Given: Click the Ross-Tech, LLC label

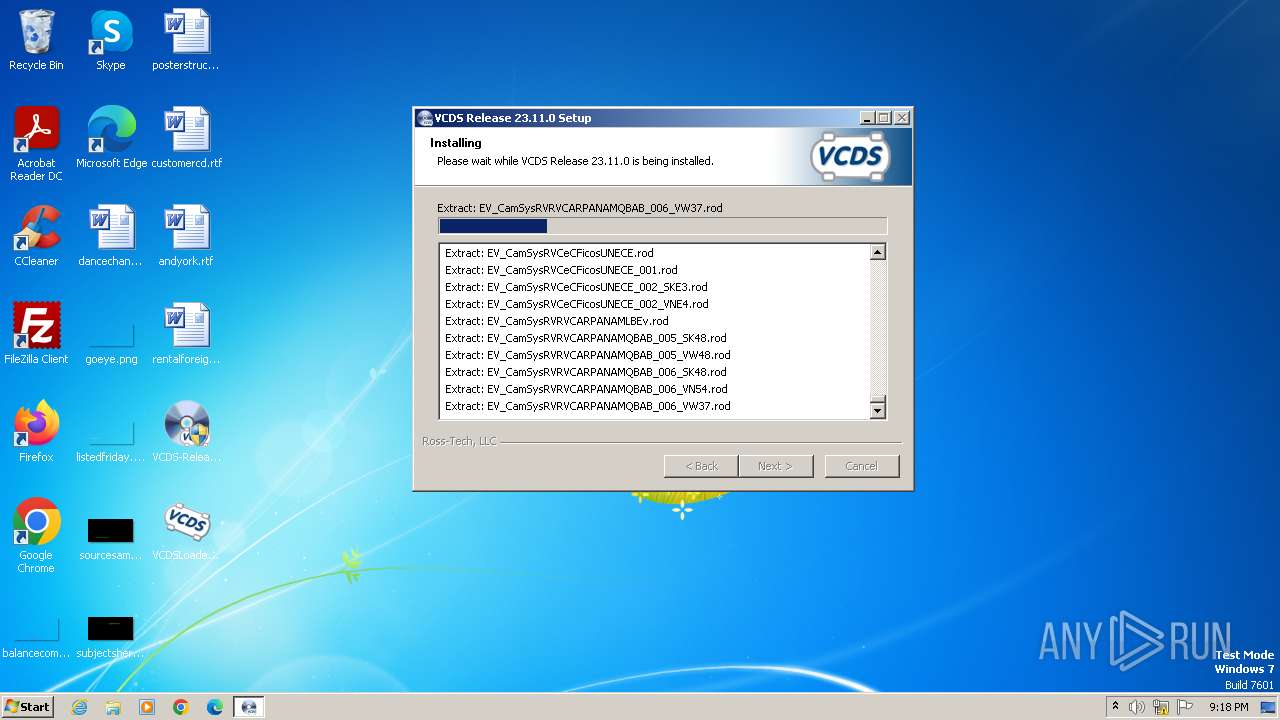Looking at the screenshot, I should (459, 441).
